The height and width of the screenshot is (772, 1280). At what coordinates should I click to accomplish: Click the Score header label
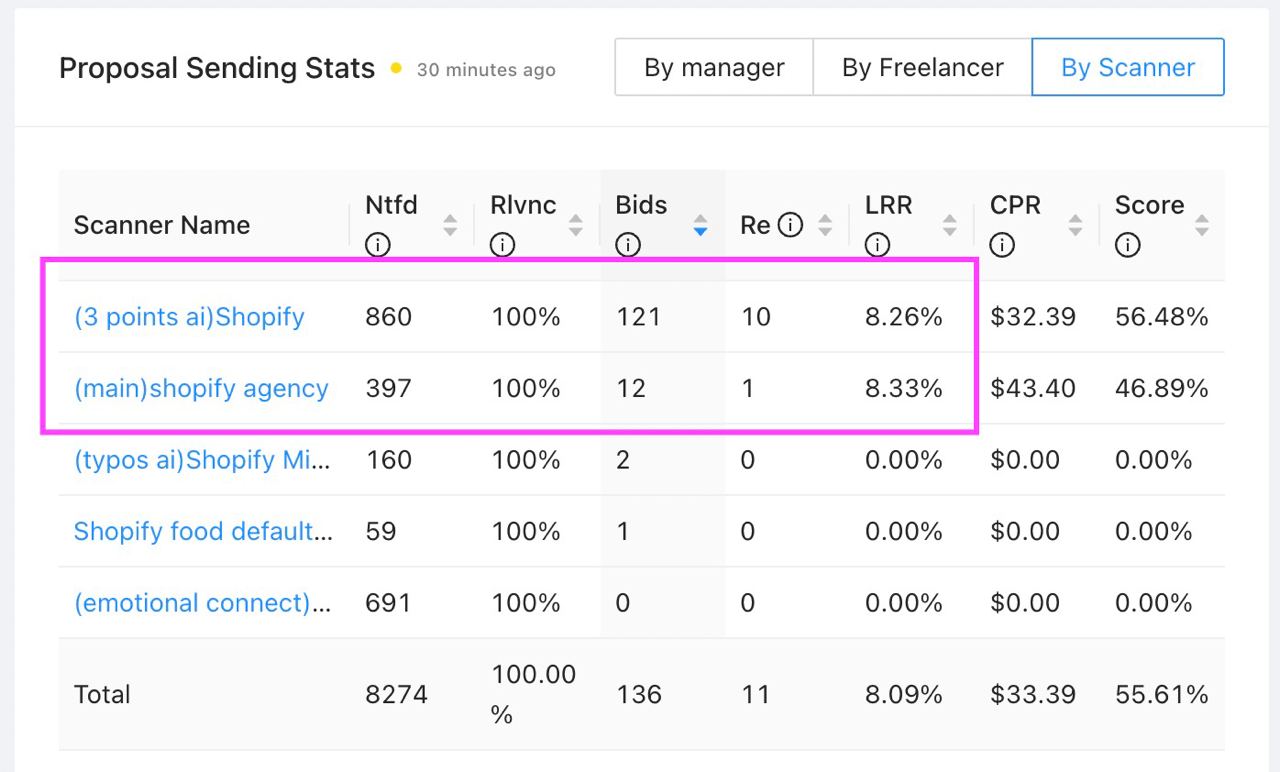pos(1149,205)
